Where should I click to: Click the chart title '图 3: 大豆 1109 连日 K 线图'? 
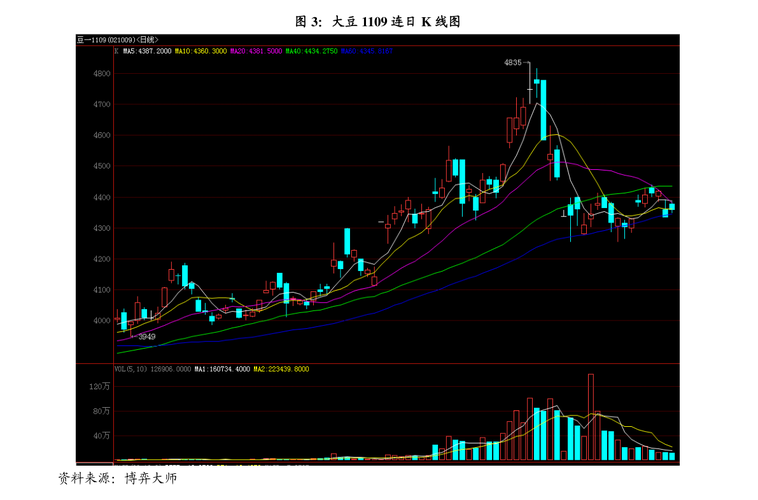(x=378, y=21)
